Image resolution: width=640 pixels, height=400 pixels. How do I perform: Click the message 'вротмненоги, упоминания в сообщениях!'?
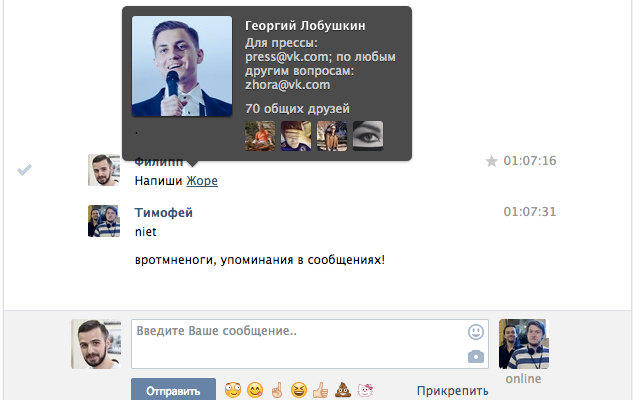coord(260,260)
